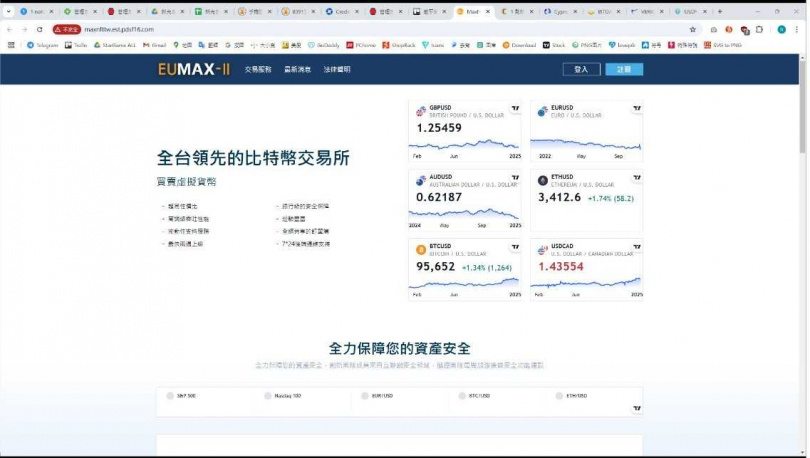
Task: Bookmark page with the star icon
Action: click(x=693, y=30)
